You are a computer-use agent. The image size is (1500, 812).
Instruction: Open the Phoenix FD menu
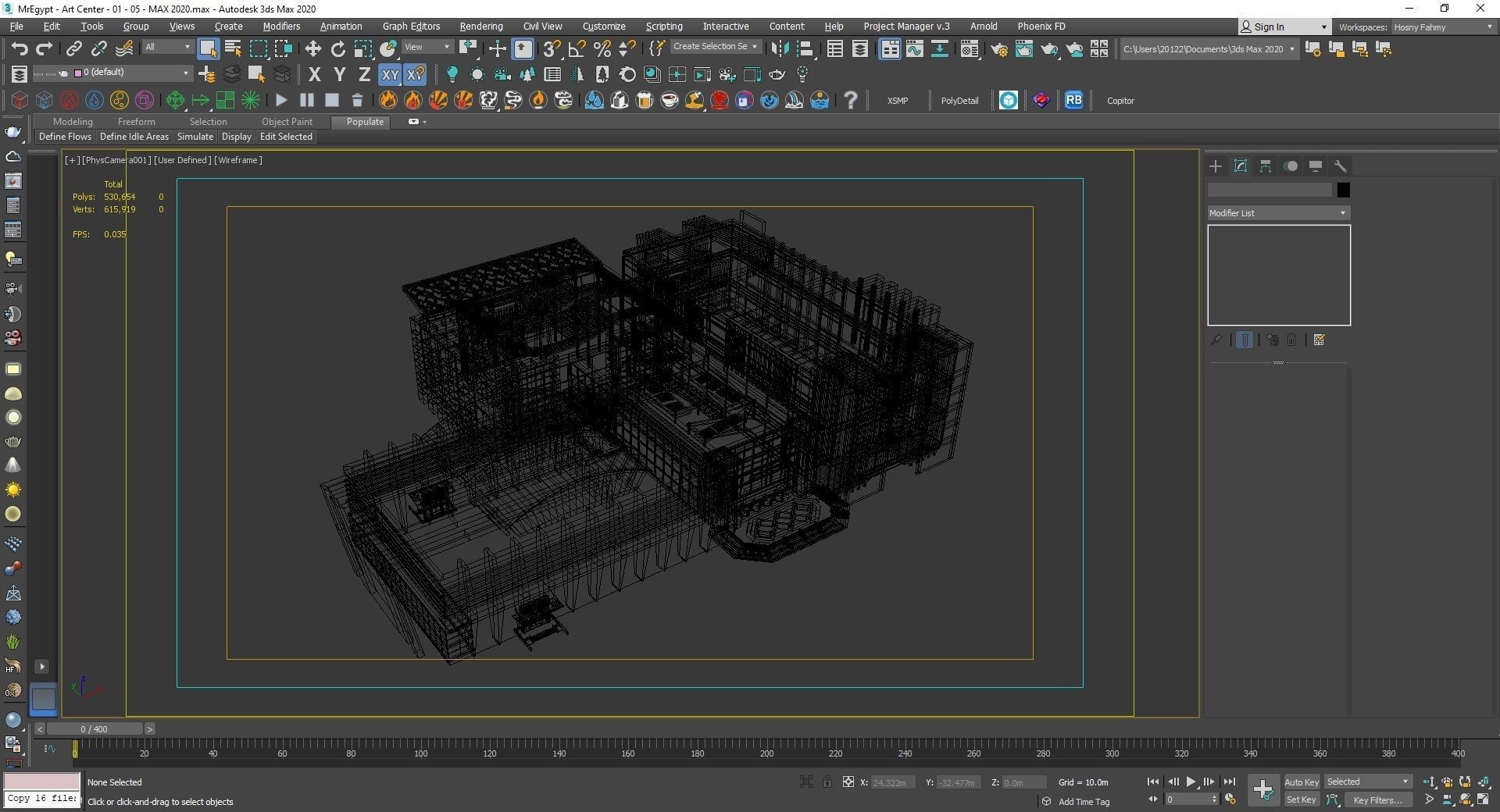pos(1041,27)
